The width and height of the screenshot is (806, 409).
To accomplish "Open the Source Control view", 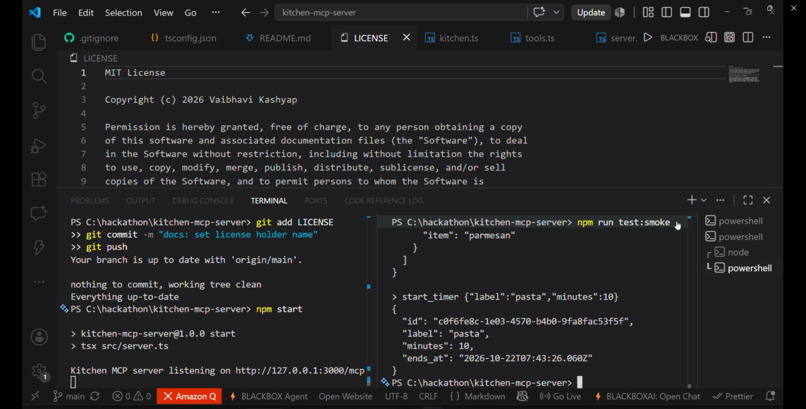I will click(39, 110).
